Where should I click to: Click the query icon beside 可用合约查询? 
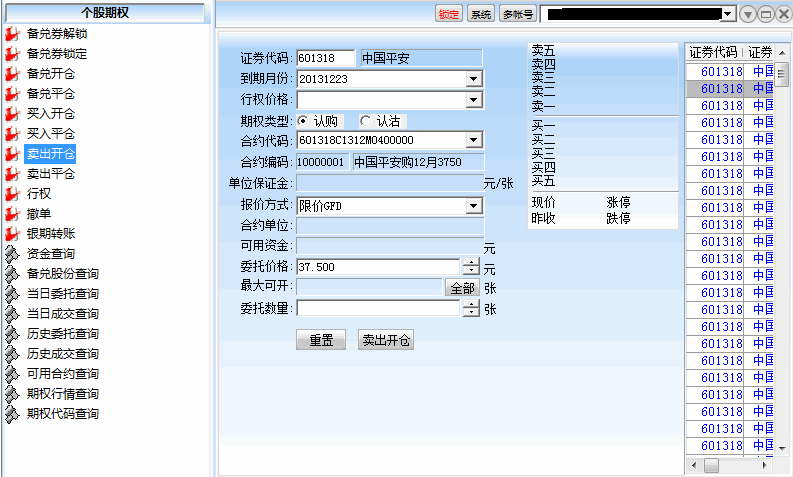(x=12, y=374)
